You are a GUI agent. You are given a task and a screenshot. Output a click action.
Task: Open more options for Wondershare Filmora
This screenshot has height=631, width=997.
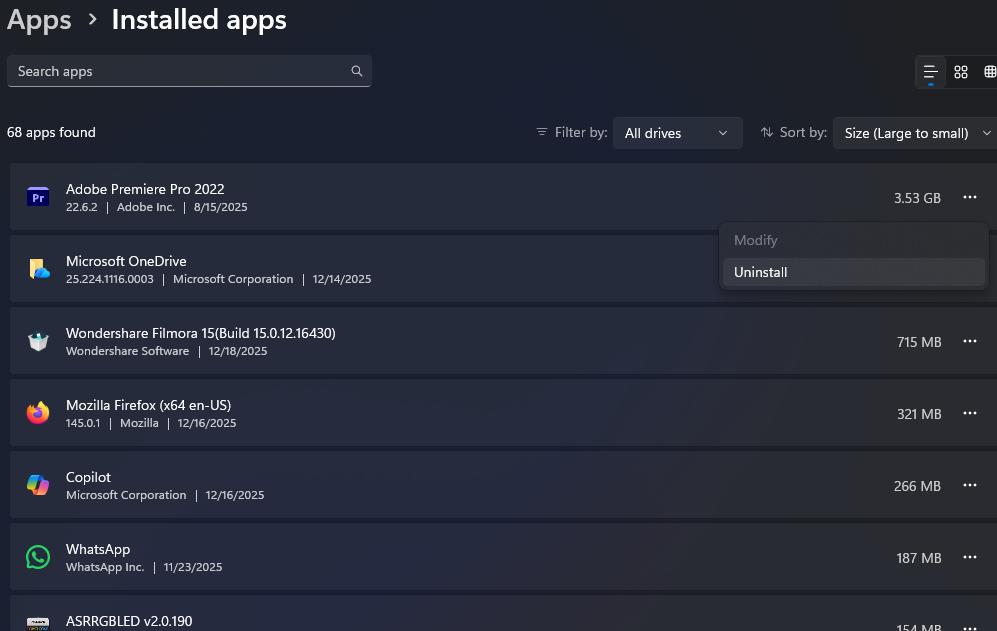pos(969,342)
